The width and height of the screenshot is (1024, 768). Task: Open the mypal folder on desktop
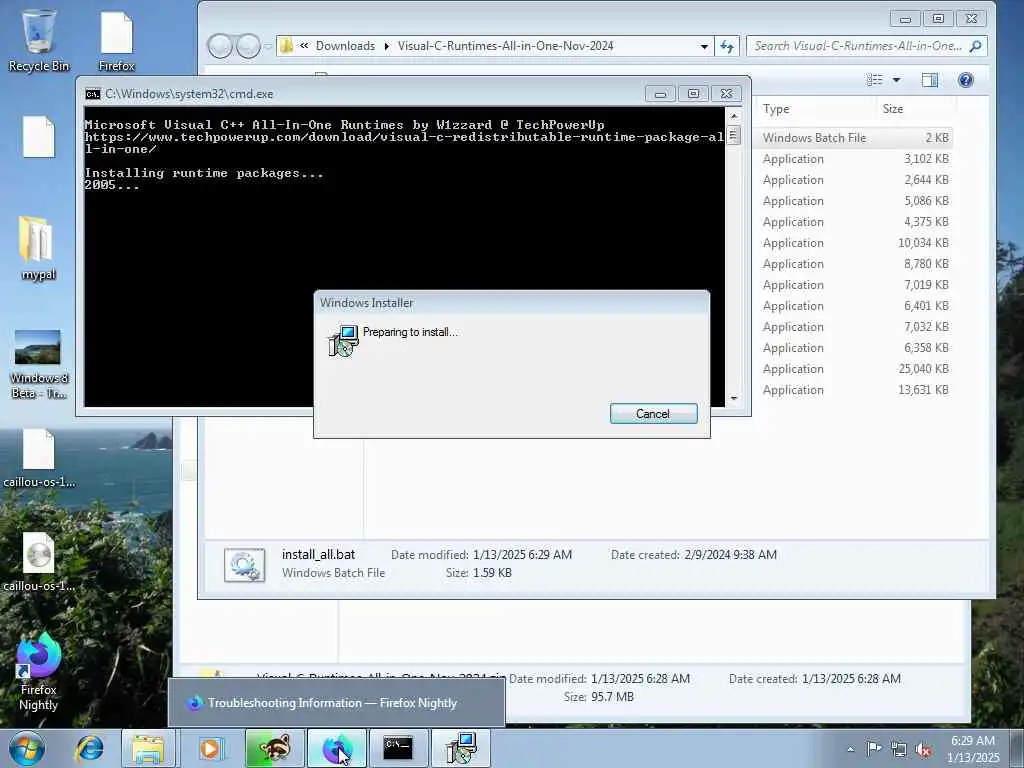point(38,248)
